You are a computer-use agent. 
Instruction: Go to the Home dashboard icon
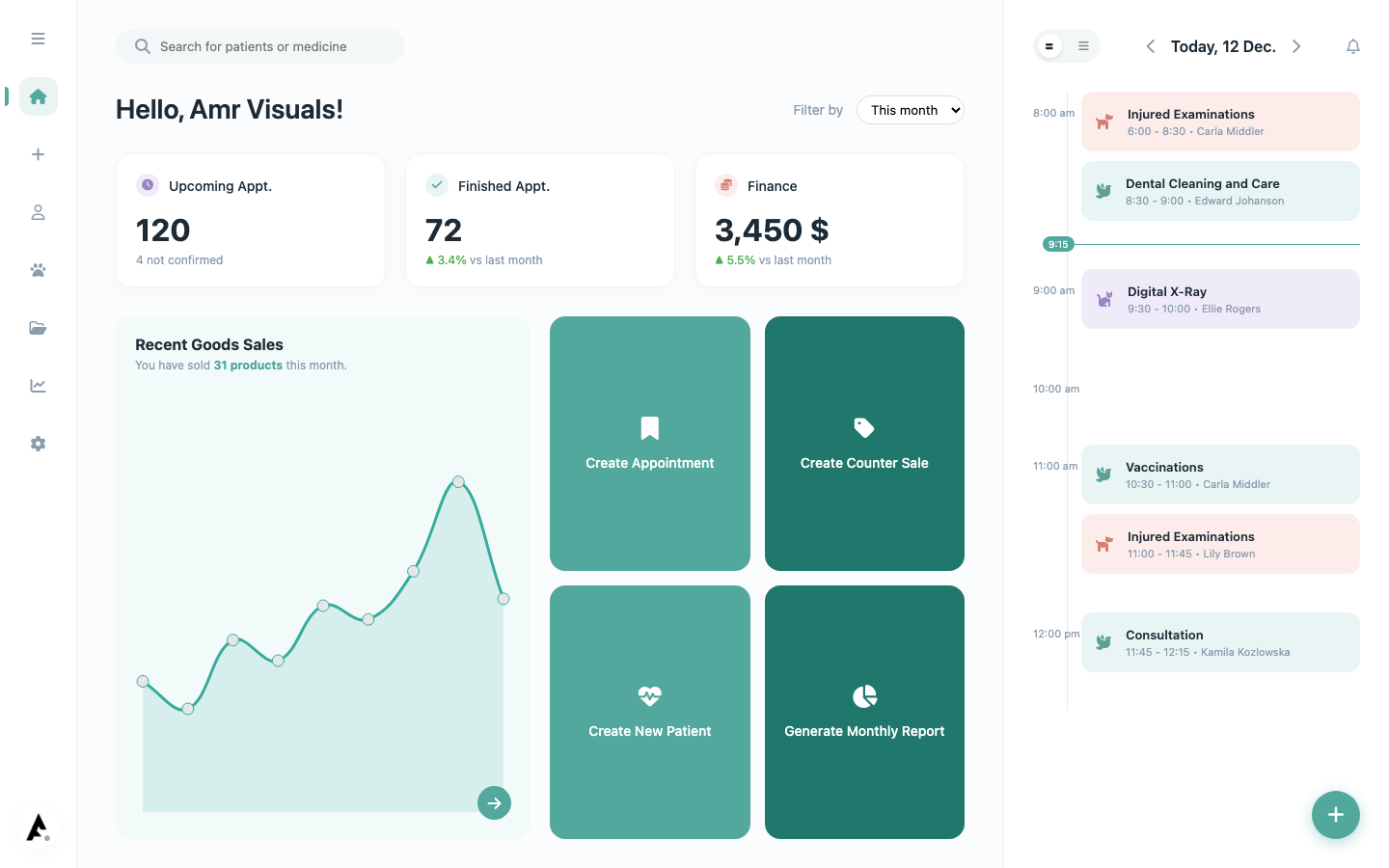[38, 96]
